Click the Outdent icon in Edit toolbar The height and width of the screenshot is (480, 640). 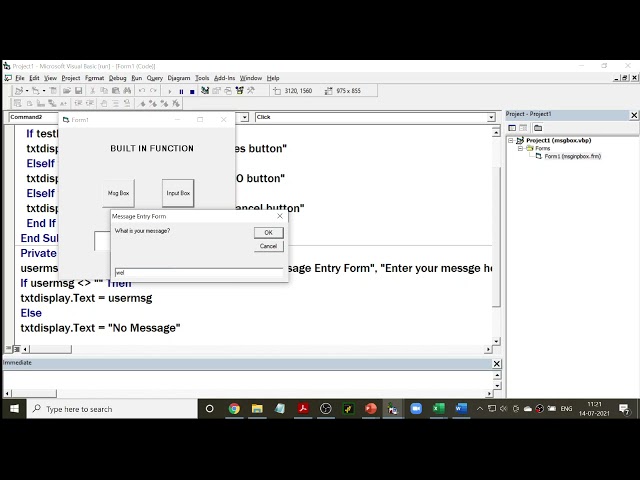pyautogui.click(x=90, y=104)
